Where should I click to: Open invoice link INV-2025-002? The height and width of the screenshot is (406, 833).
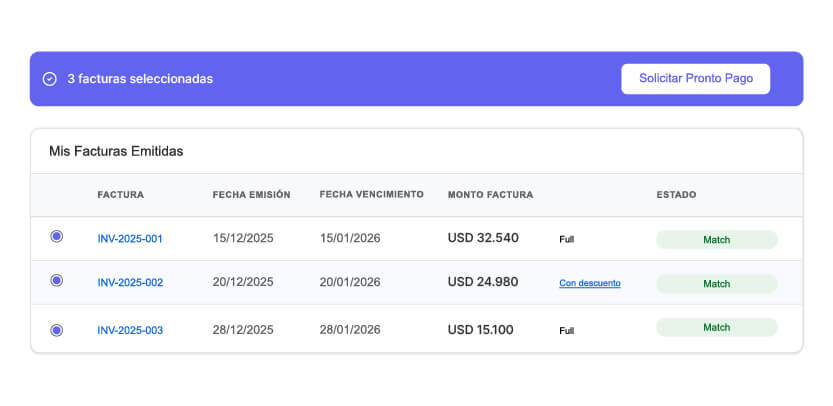[130, 283]
